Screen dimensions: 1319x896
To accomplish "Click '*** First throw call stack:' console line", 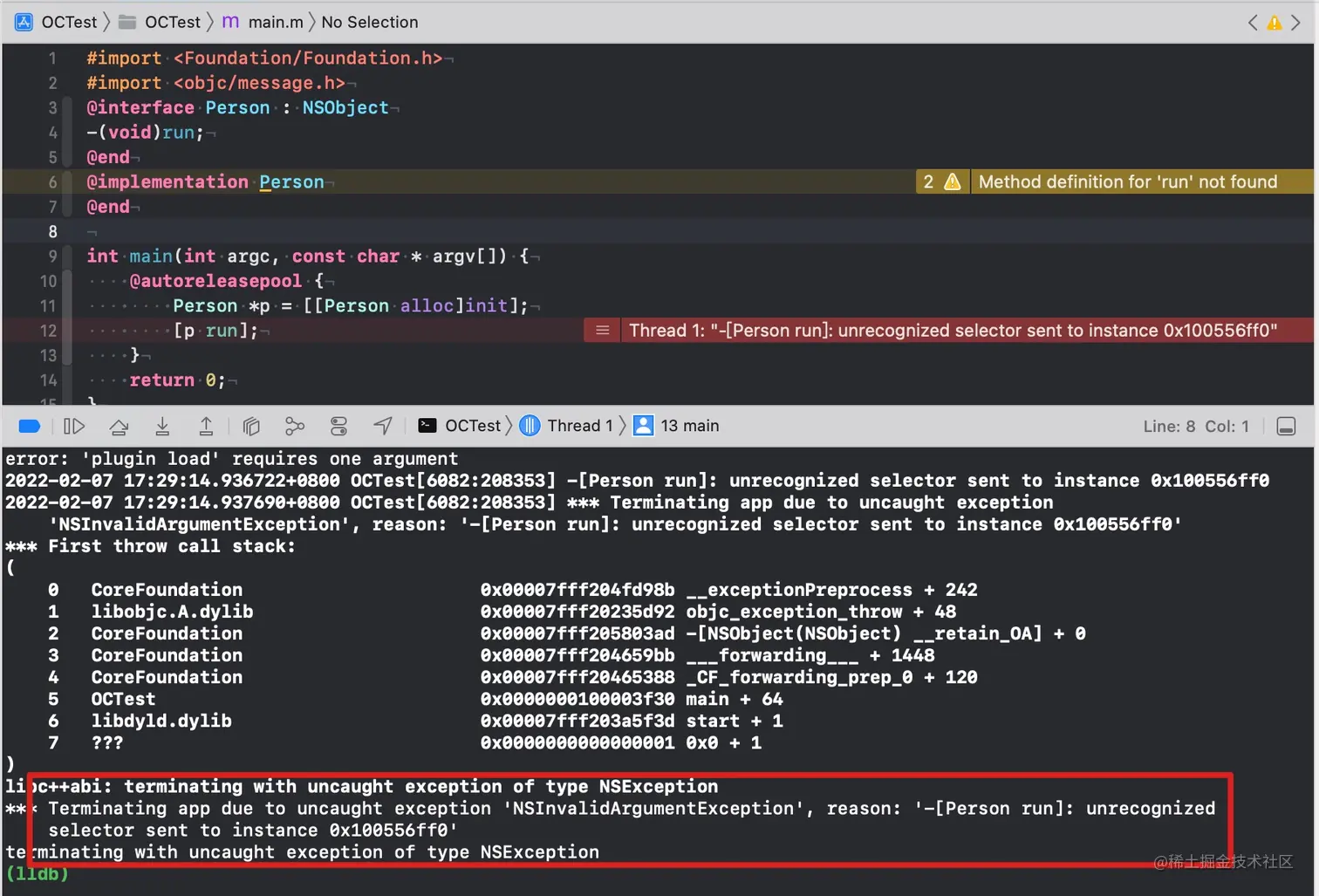I will [x=151, y=546].
